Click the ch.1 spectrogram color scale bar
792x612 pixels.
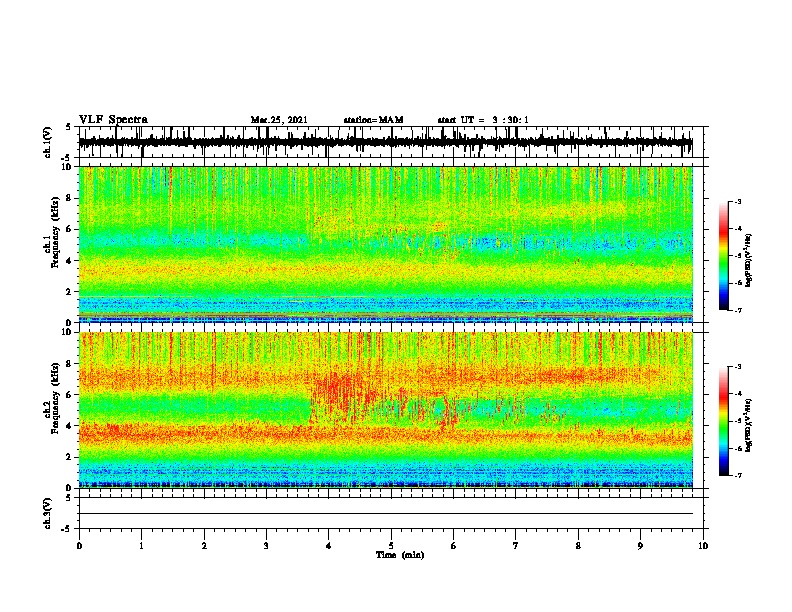(724, 256)
